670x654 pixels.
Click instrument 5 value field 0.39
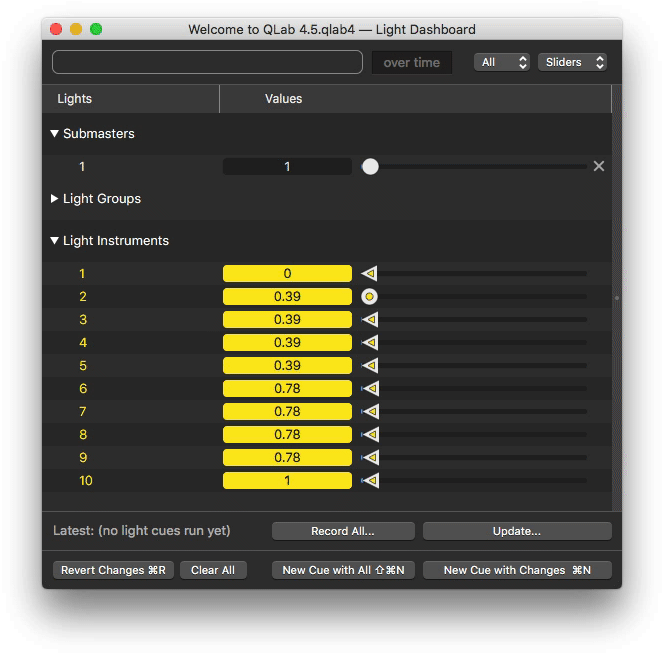click(287, 366)
